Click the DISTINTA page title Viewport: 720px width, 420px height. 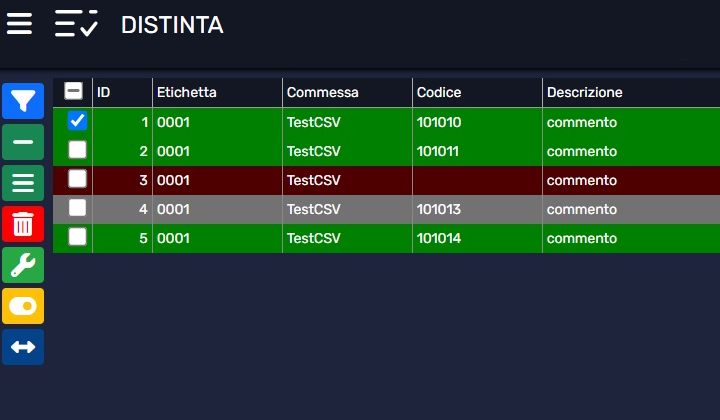[172, 25]
